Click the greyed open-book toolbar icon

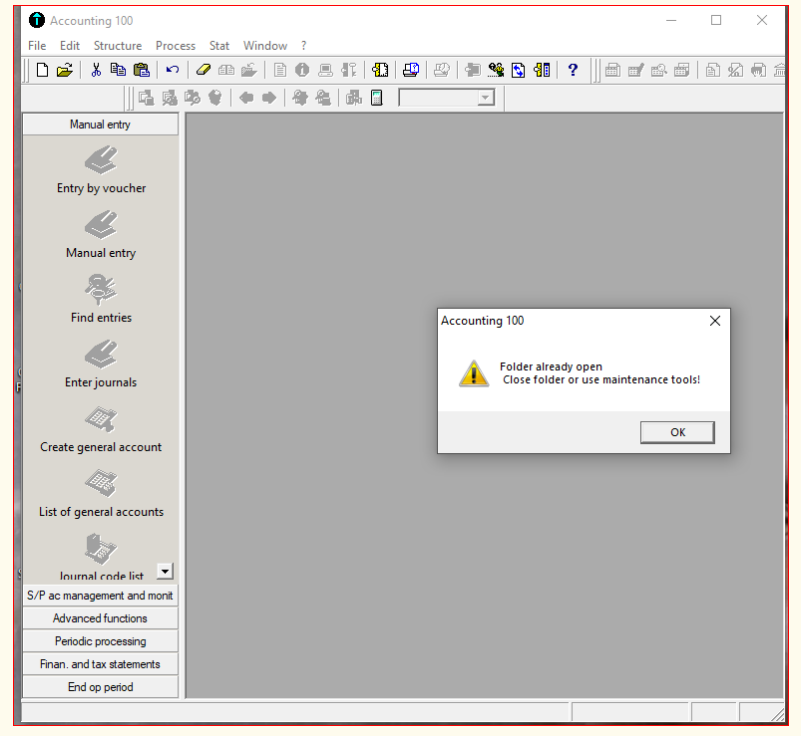tap(226, 70)
